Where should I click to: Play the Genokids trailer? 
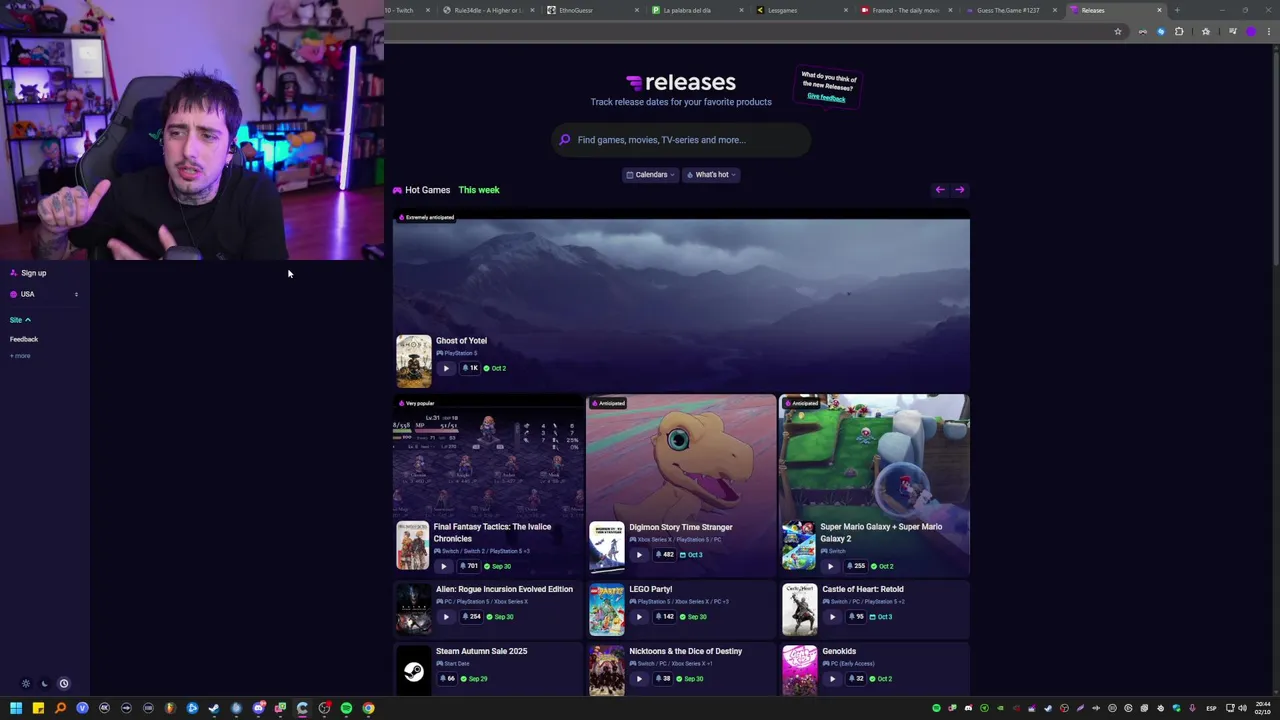click(832, 679)
